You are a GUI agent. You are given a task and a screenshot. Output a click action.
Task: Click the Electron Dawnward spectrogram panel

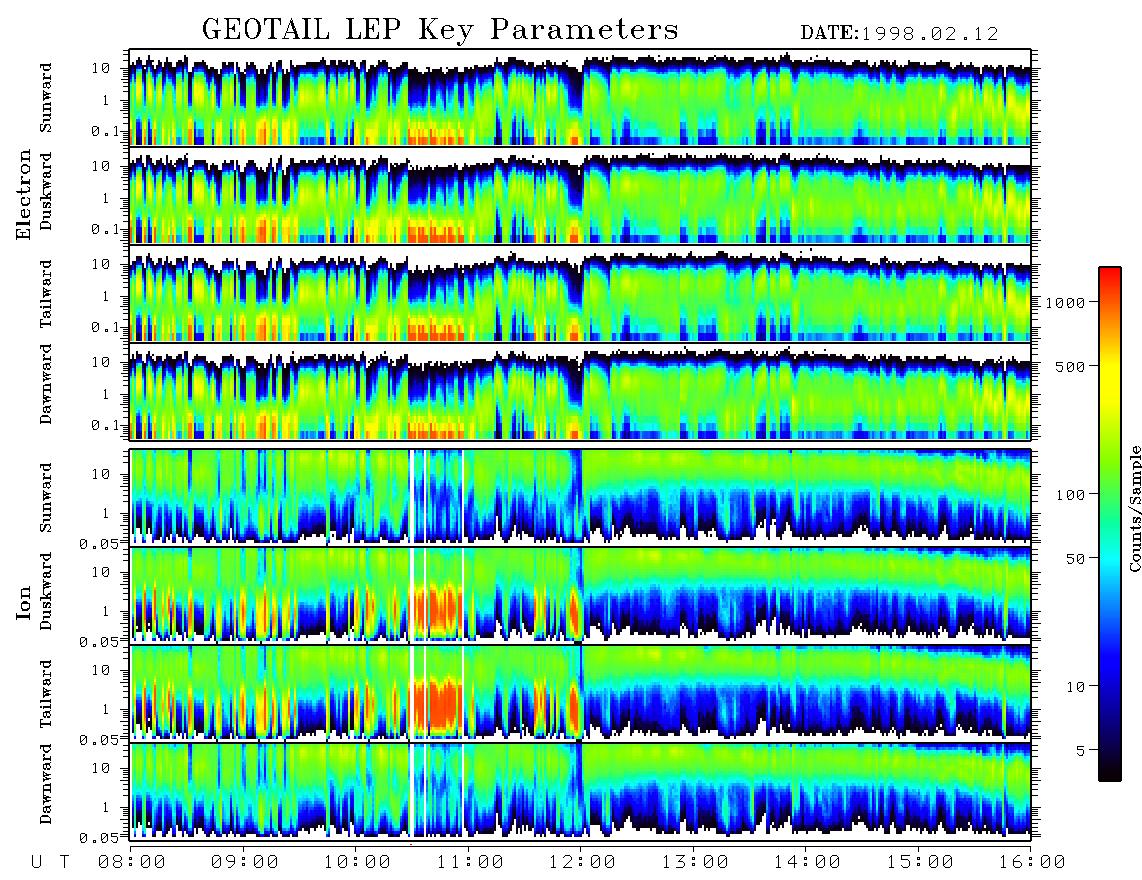click(x=580, y=393)
